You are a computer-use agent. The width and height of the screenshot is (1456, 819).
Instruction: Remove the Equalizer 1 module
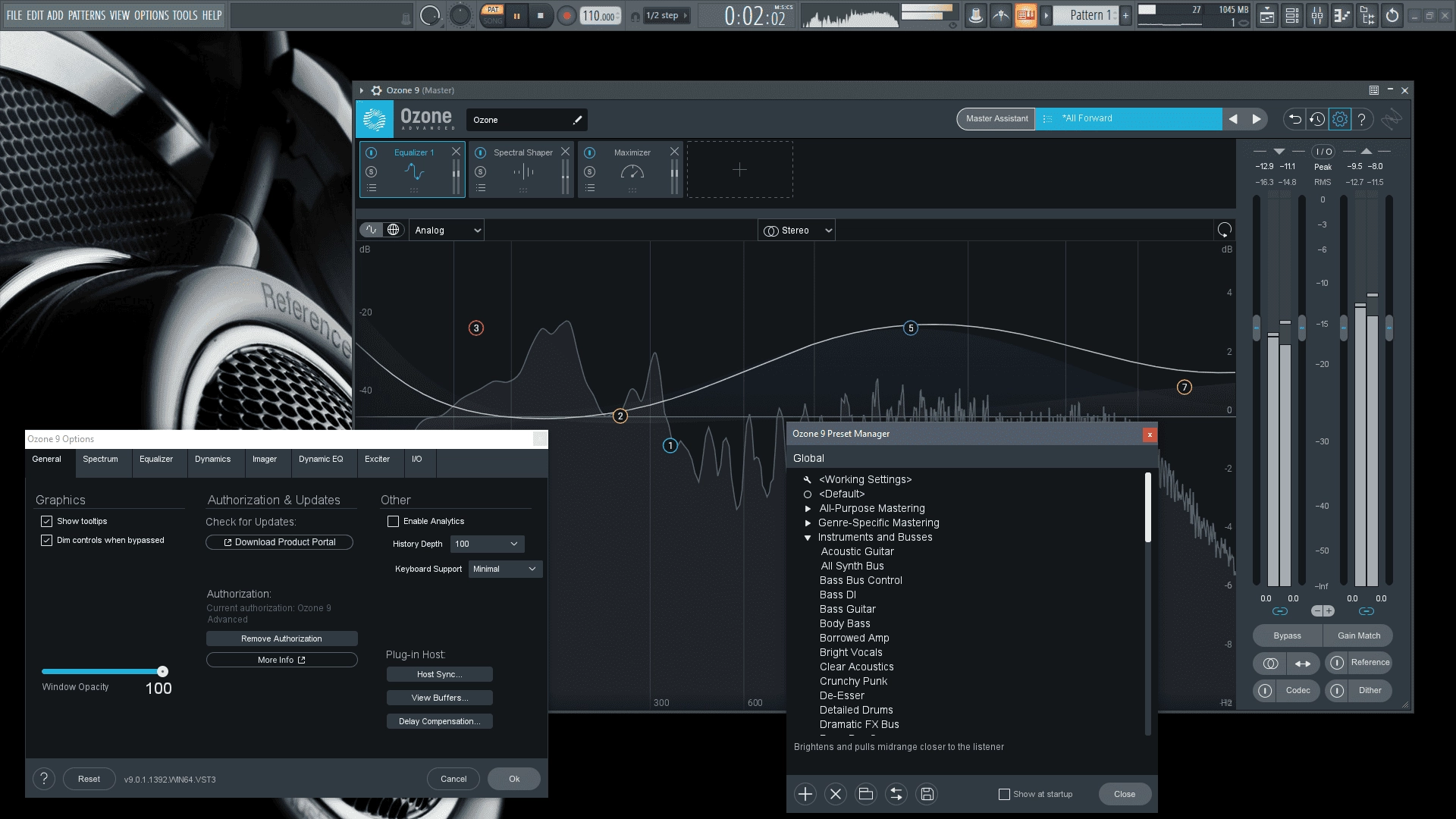456,152
